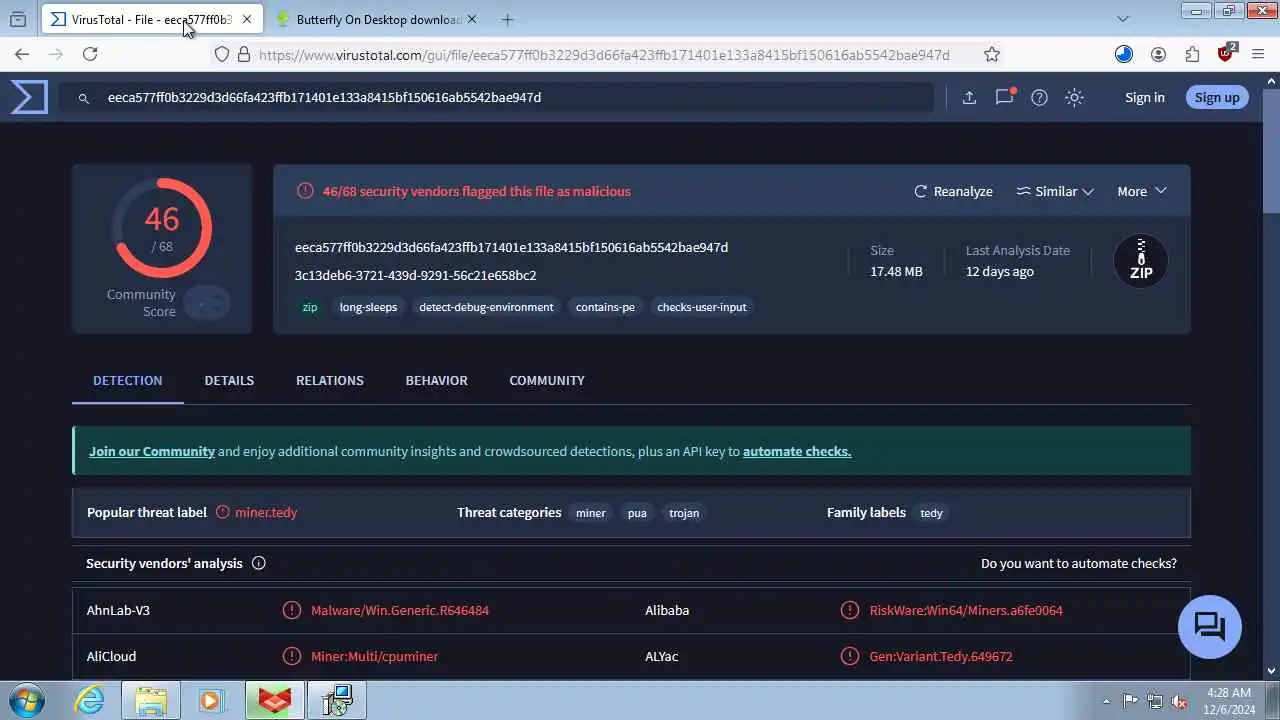Switch to the COMMUNITY tab
The width and height of the screenshot is (1280, 720).
[547, 380]
